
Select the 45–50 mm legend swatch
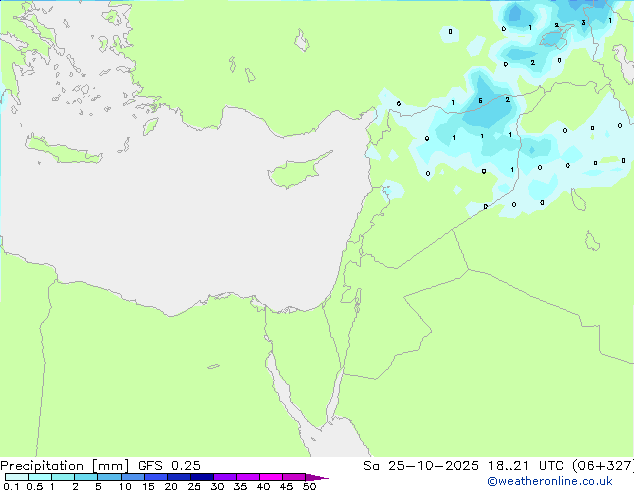click(294, 477)
